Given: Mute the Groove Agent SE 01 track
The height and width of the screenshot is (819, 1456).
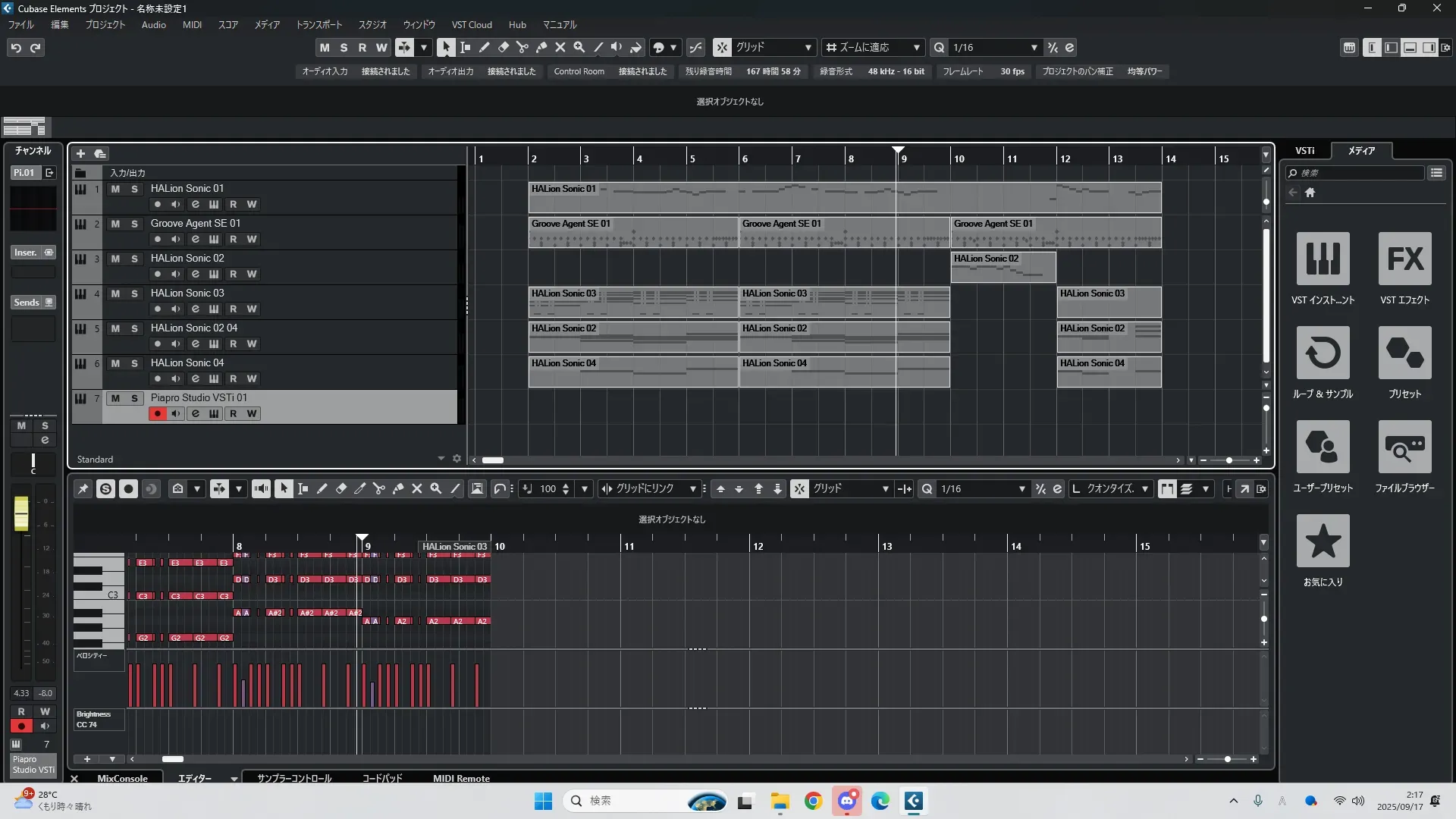Looking at the screenshot, I should [115, 224].
